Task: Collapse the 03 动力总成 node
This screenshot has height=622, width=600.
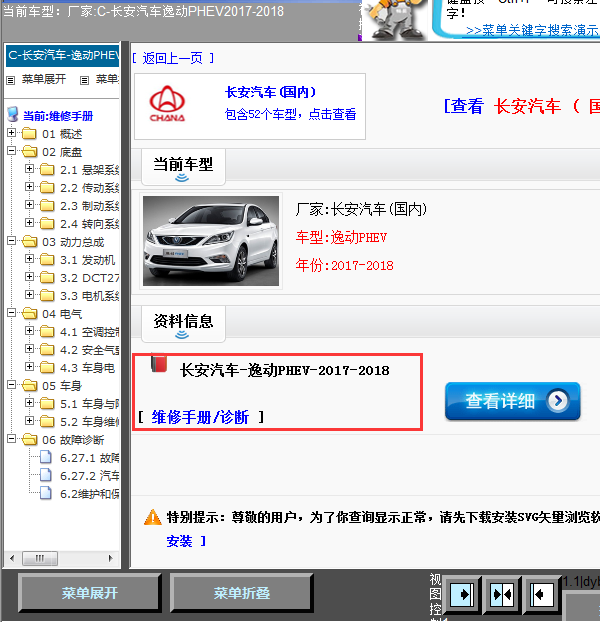Action: pos(12,241)
